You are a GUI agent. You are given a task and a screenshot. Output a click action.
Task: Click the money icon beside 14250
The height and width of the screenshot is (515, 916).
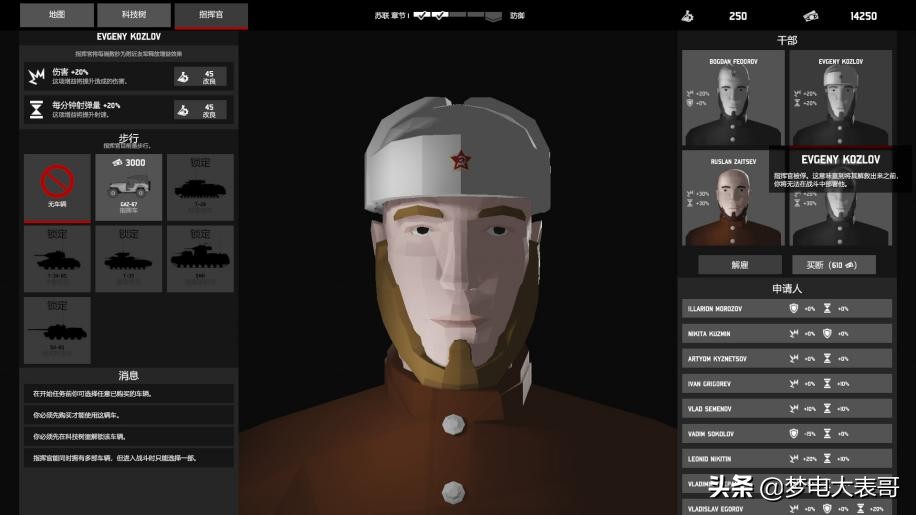click(x=810, y=16)
